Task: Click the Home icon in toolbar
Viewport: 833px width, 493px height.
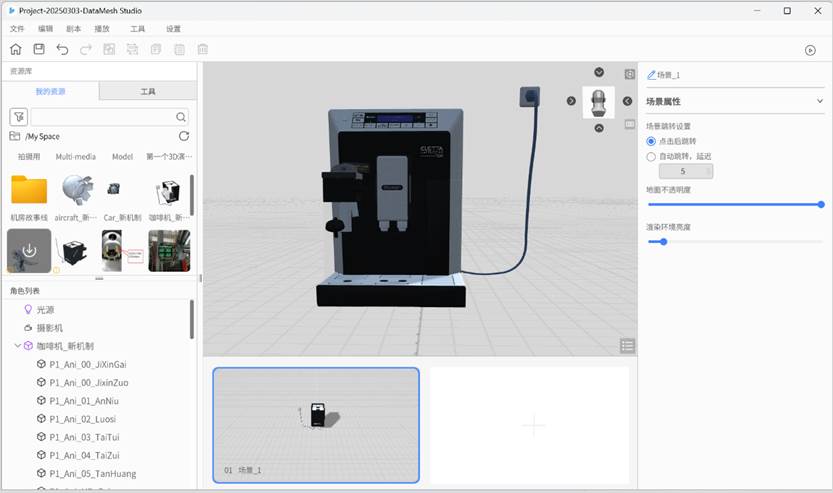Action: click(15, 49)
